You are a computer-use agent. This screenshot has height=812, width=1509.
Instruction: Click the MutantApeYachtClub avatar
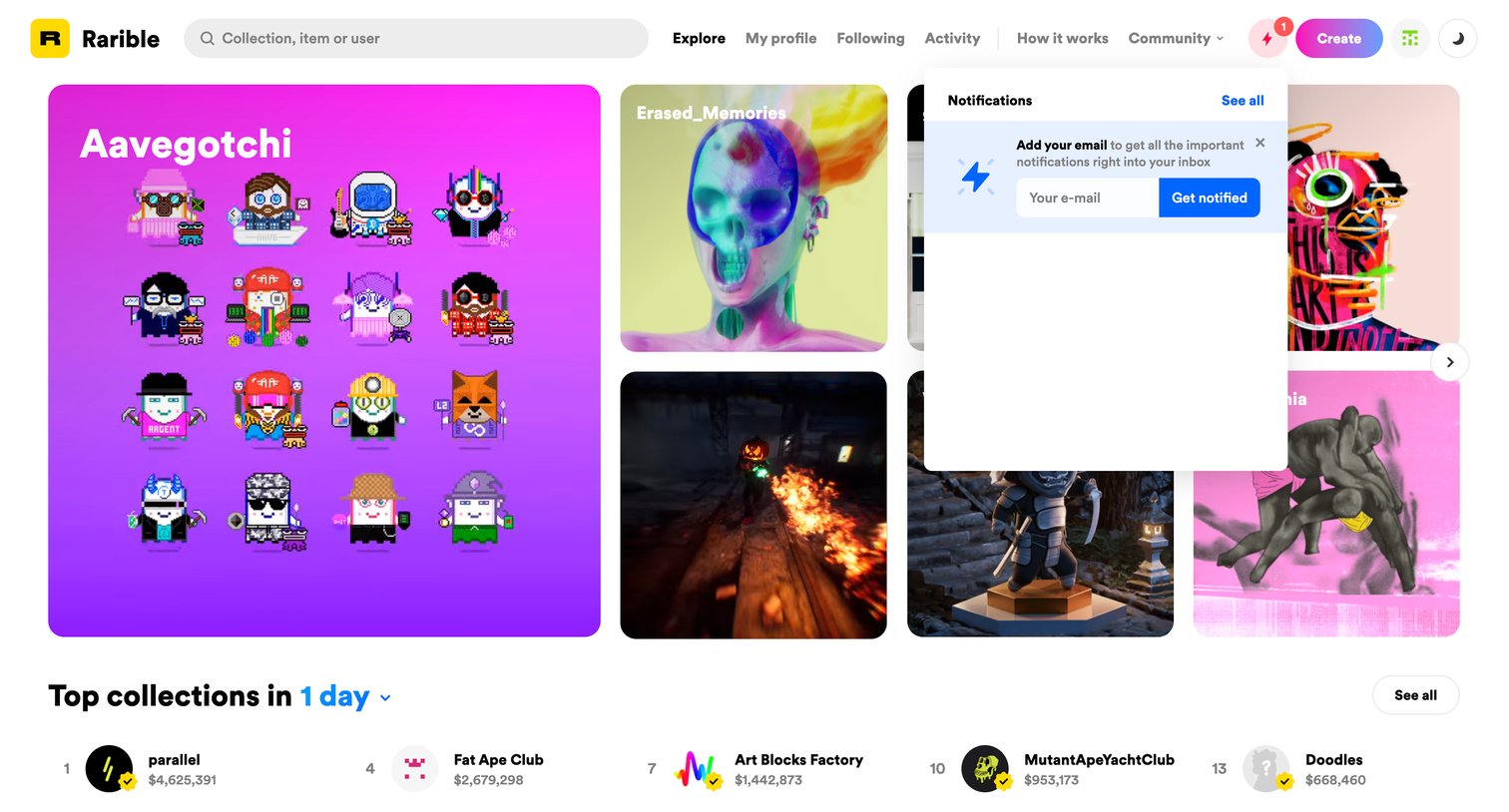coord(985,769)
